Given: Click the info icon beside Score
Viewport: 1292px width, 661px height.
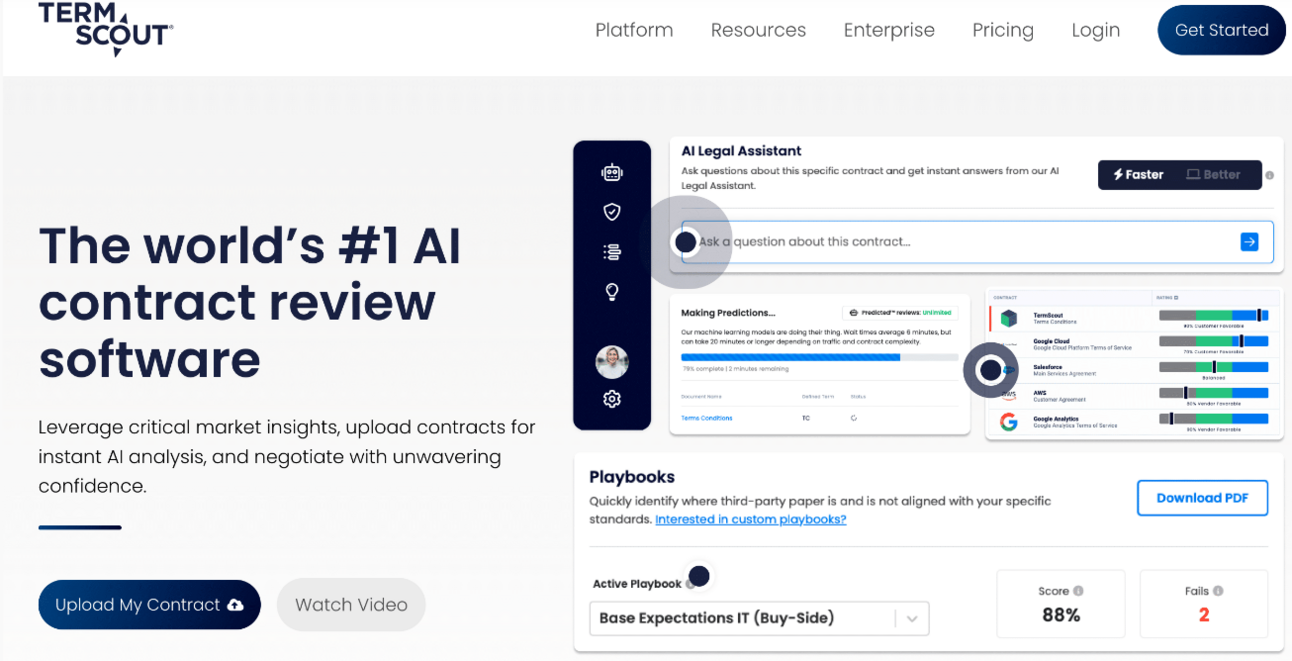Looking at the screenshot, I should (1078, 590).
